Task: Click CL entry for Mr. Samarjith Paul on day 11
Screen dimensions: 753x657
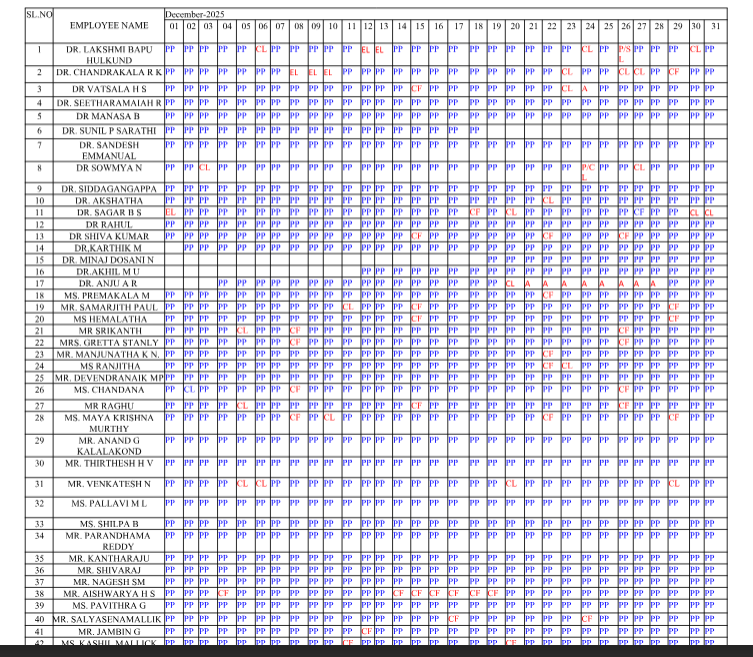Action: click(348, 306)
